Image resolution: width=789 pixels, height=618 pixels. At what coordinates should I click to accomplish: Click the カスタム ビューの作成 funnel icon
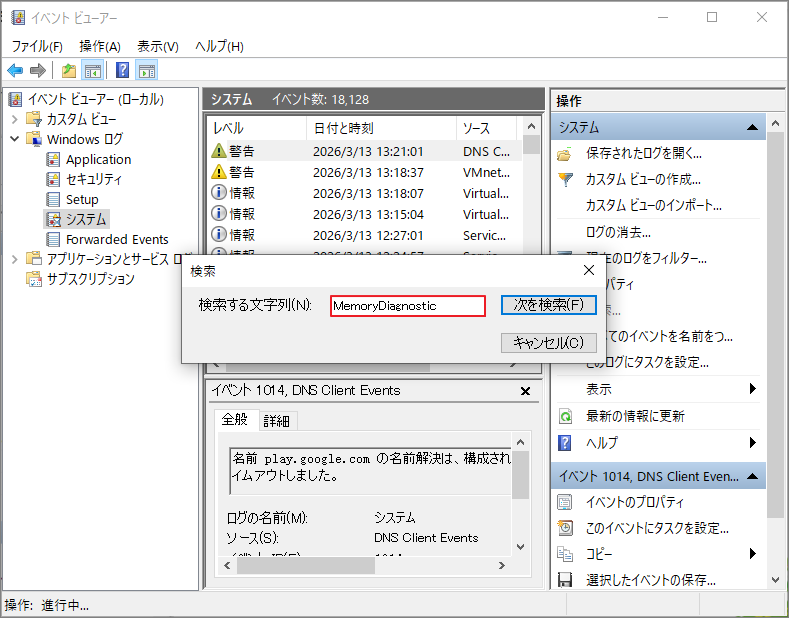pos(566,180)
